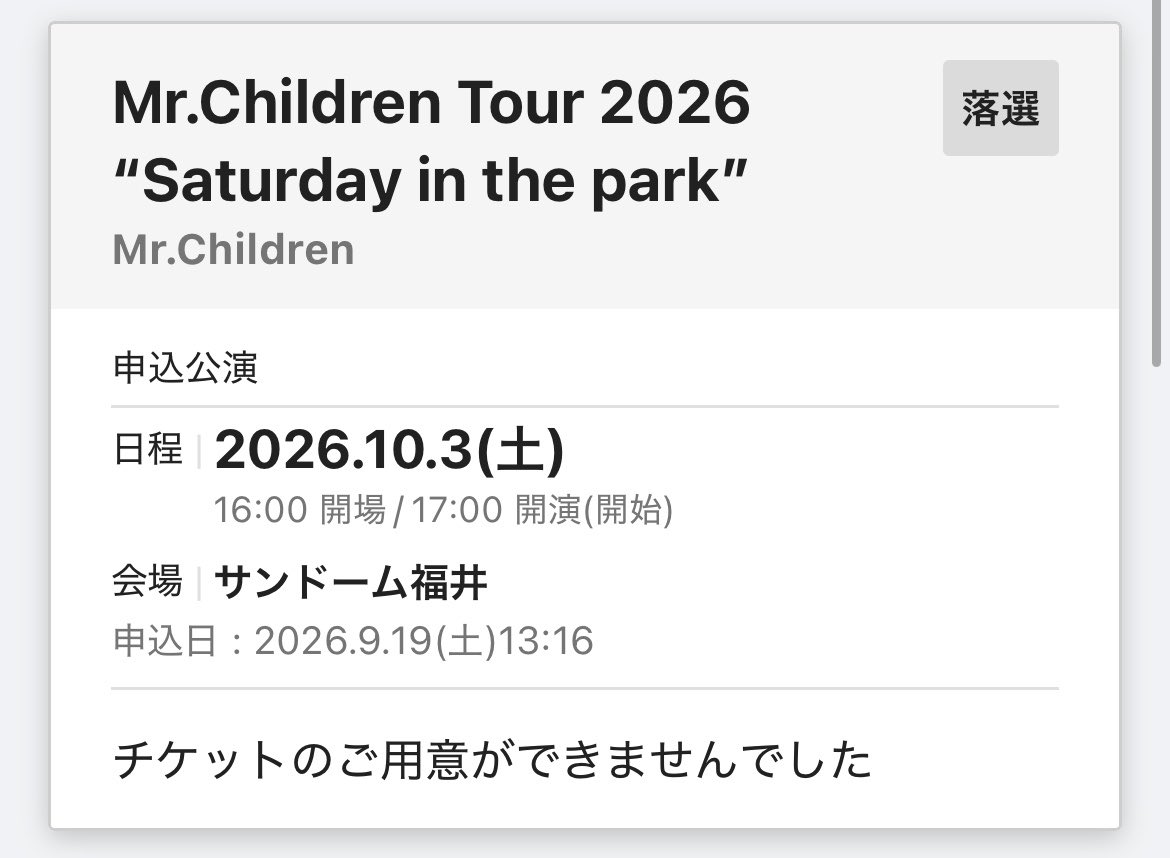This screenshot has height=858, width=1170.
Task: Click the word Tour in the title
Action: coord(519,102)
